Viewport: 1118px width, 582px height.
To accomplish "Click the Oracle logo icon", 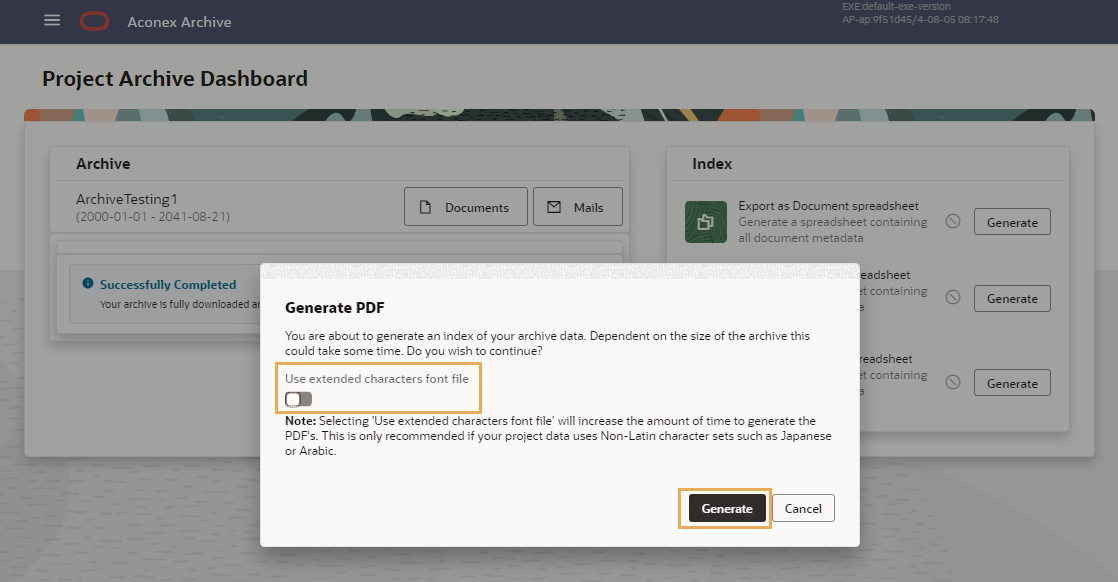I will [94, 21].
